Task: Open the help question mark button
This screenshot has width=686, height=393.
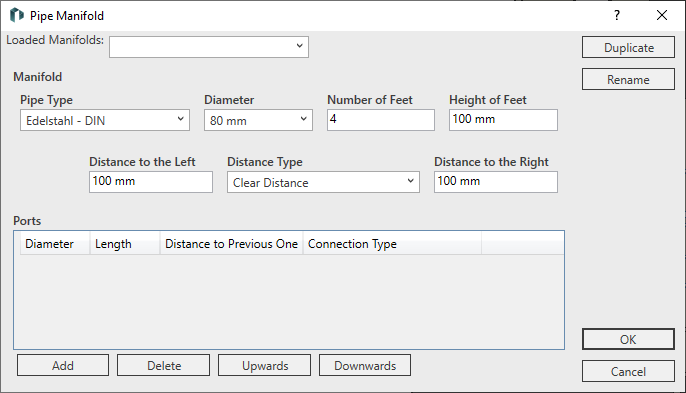Action: point(617,15)
